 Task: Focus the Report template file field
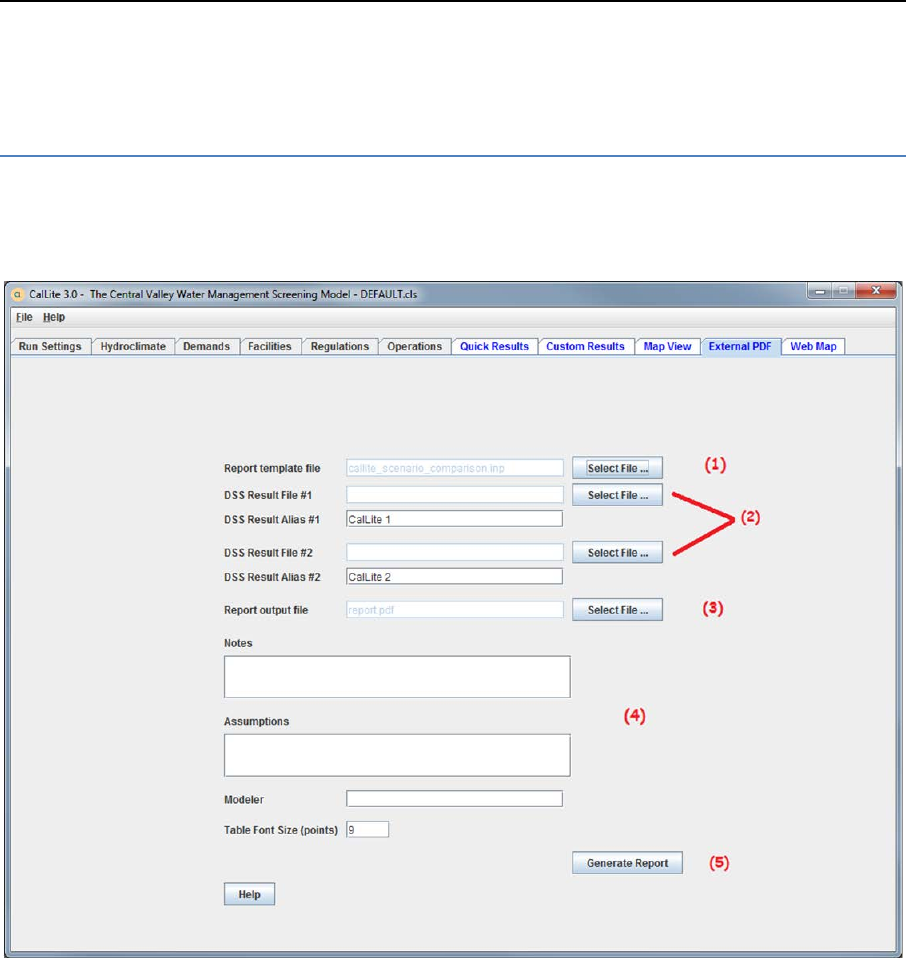(x=455, y=468)
